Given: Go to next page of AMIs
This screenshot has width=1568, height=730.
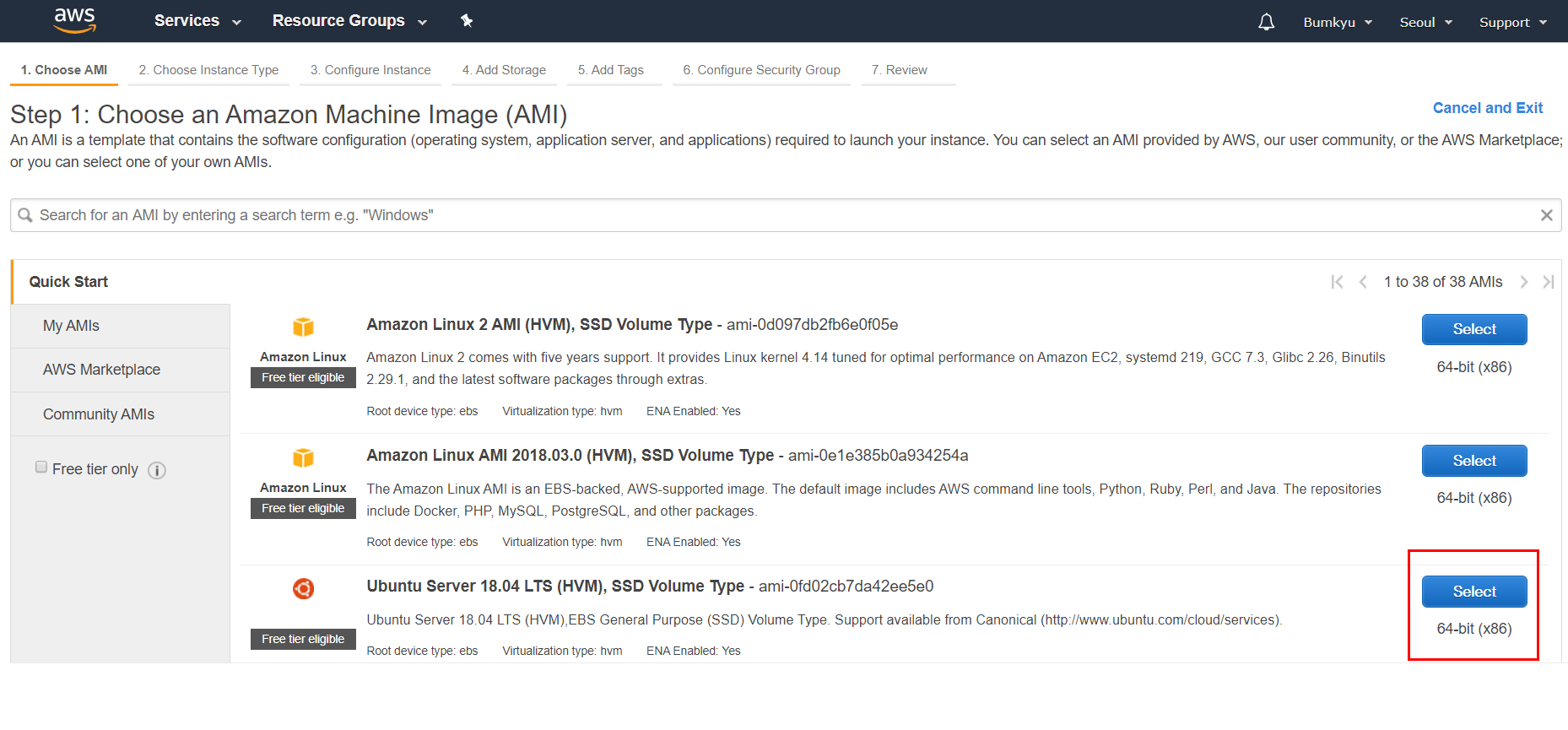Looking at the screenshot, I should [x=1524, y=282].
